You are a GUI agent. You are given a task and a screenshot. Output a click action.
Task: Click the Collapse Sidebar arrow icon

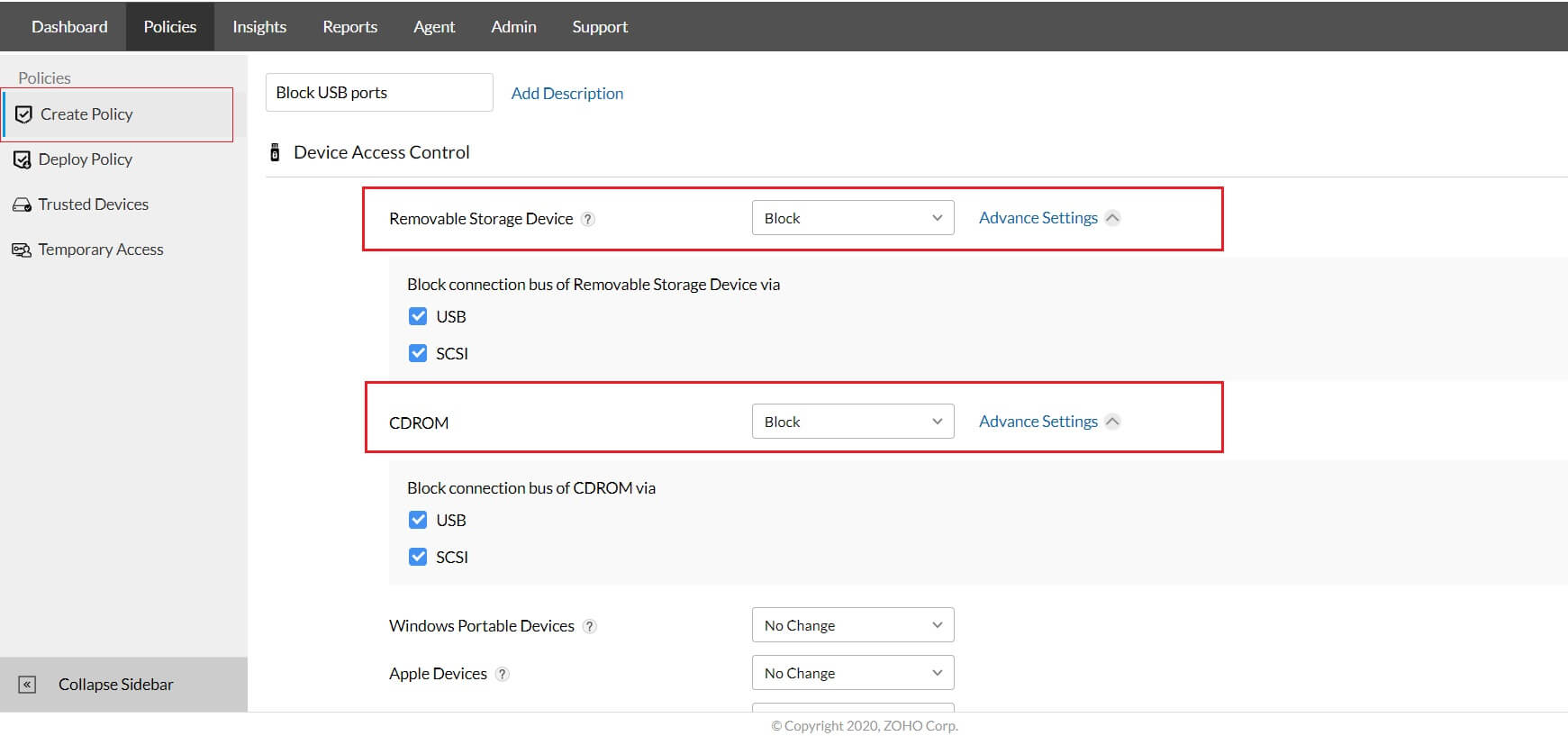tap(28, 685)
